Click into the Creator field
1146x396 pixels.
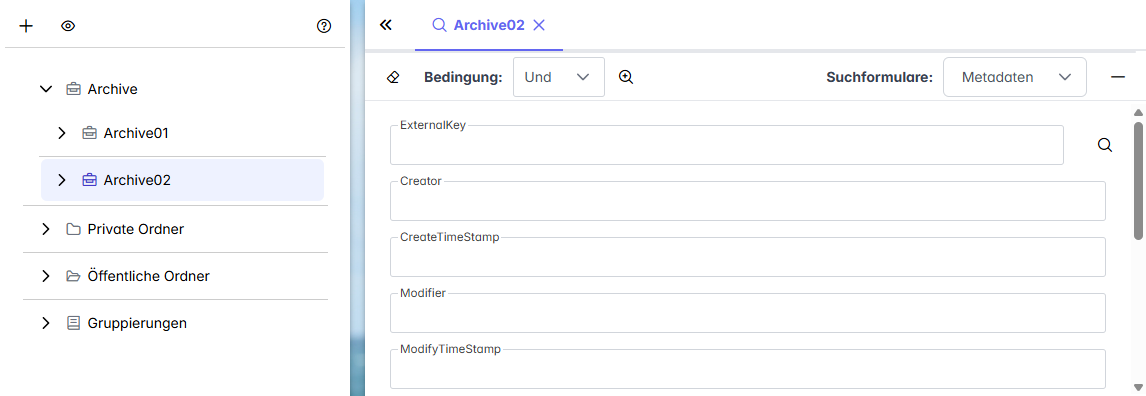[x=748, y=201]
